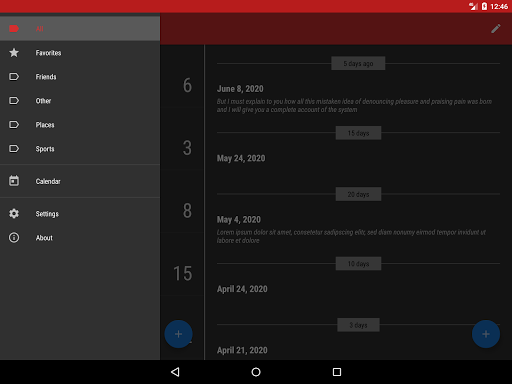Open the Calendar icon in drawer
This screenshot has height=384, width=512.
point(14,181)
